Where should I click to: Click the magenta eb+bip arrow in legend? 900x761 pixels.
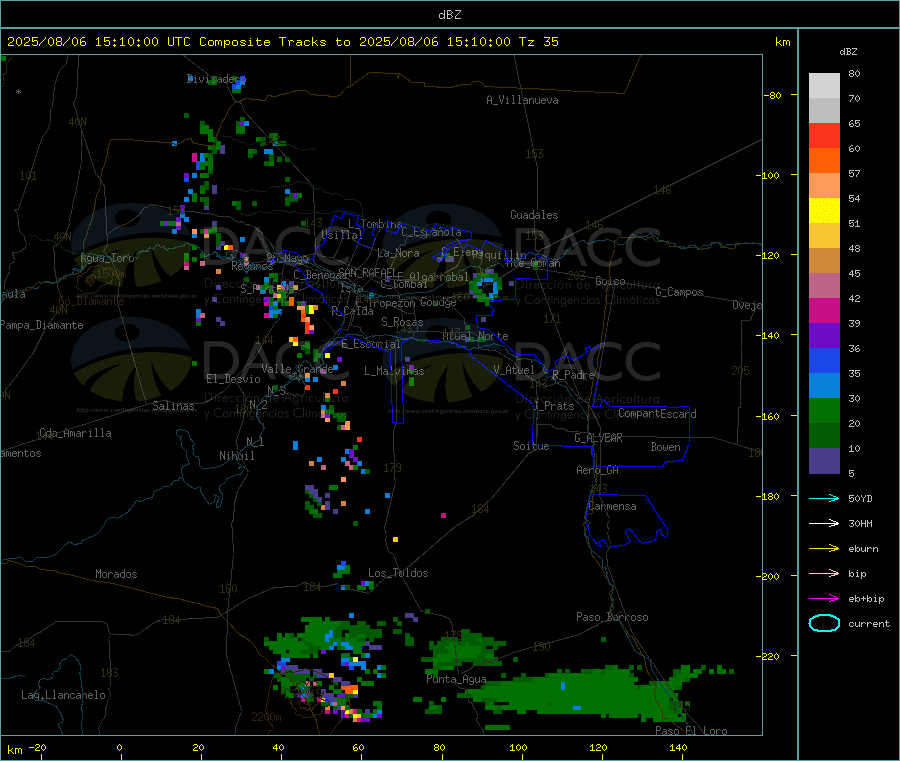coord(824,599)
